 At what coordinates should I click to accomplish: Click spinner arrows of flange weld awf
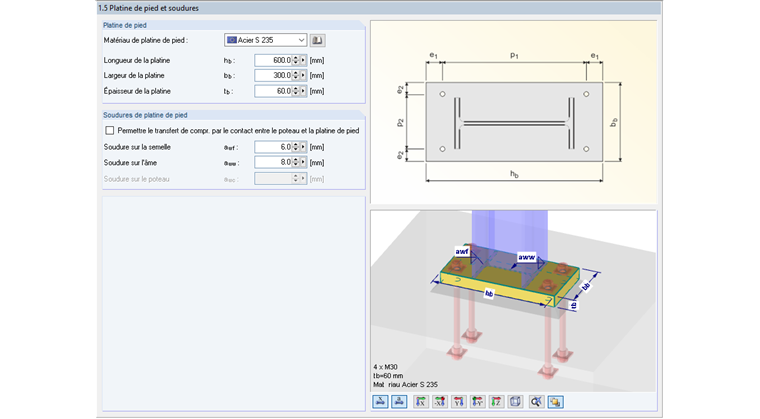tap(296, 147)
